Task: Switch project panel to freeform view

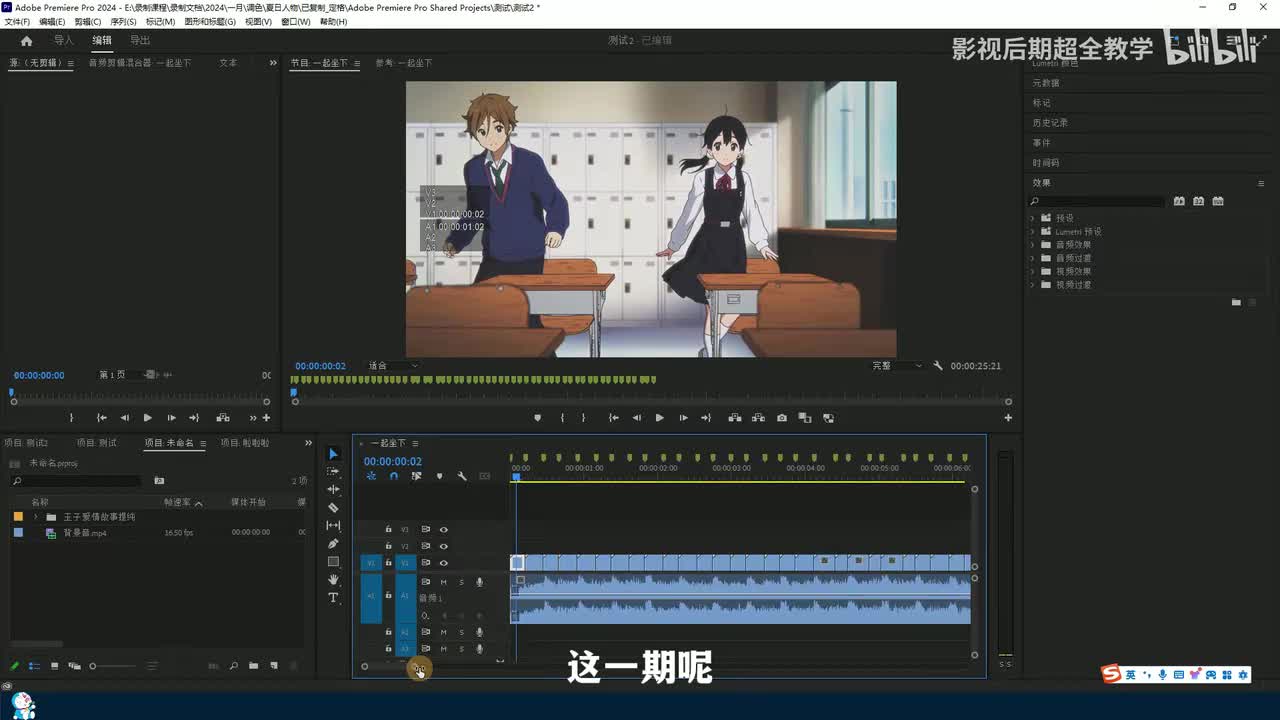Action: click(74, 666)
